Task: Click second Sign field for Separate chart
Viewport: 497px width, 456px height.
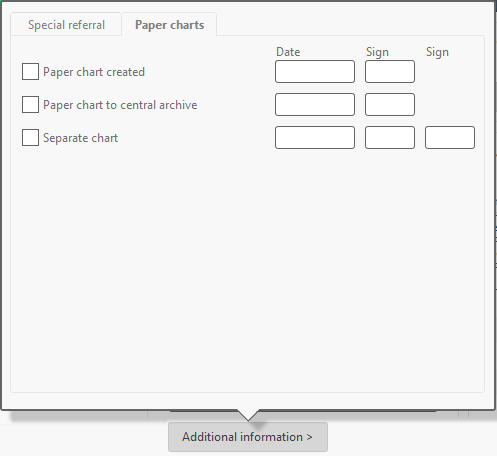Action: (450, 137)
